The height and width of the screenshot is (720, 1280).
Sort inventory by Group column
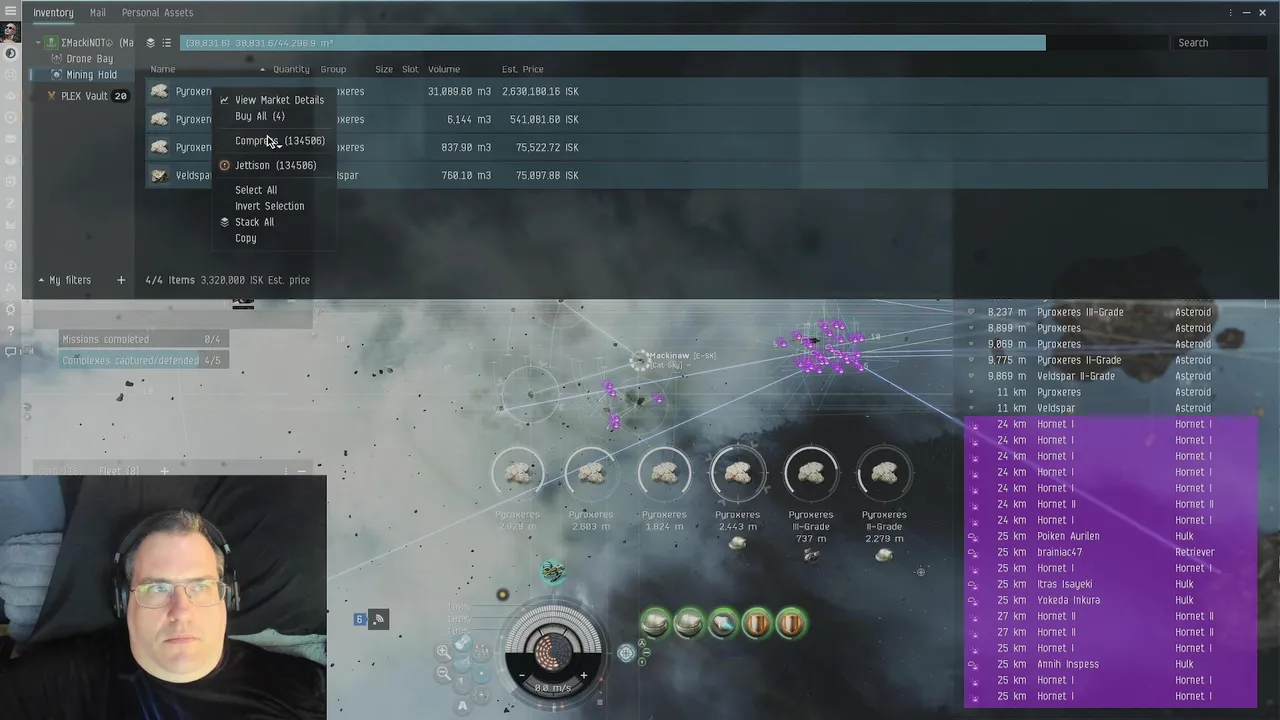click(334, 69)
